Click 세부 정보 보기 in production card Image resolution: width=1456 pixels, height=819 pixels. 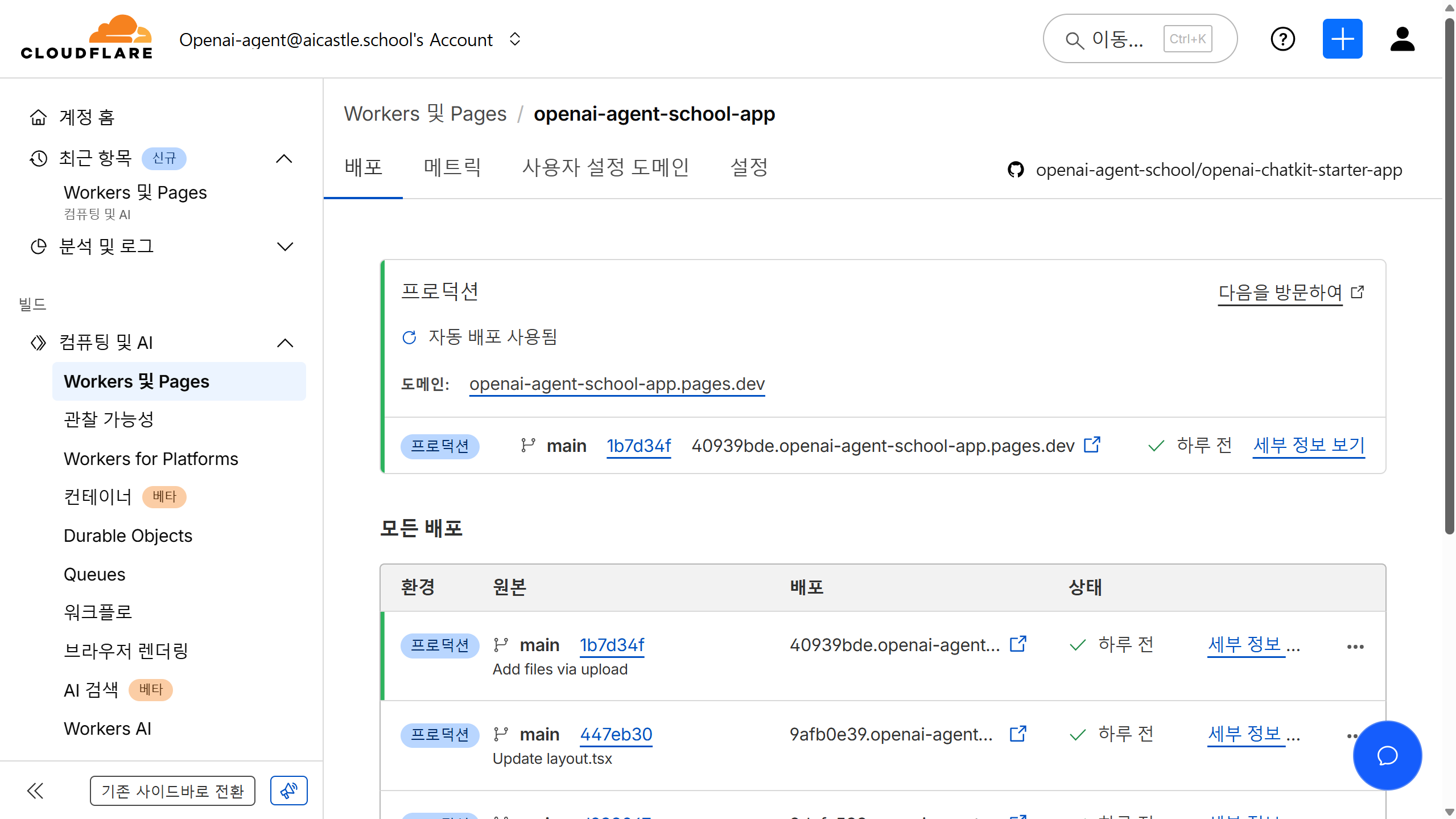click(x=1308, y=445)
